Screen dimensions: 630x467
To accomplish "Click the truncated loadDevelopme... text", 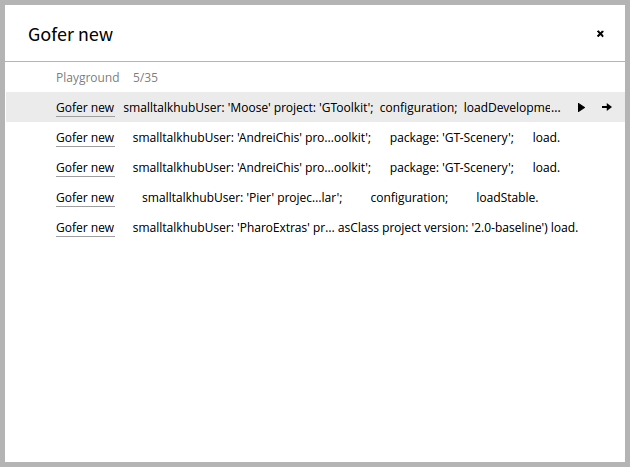I will pos(512,108).
